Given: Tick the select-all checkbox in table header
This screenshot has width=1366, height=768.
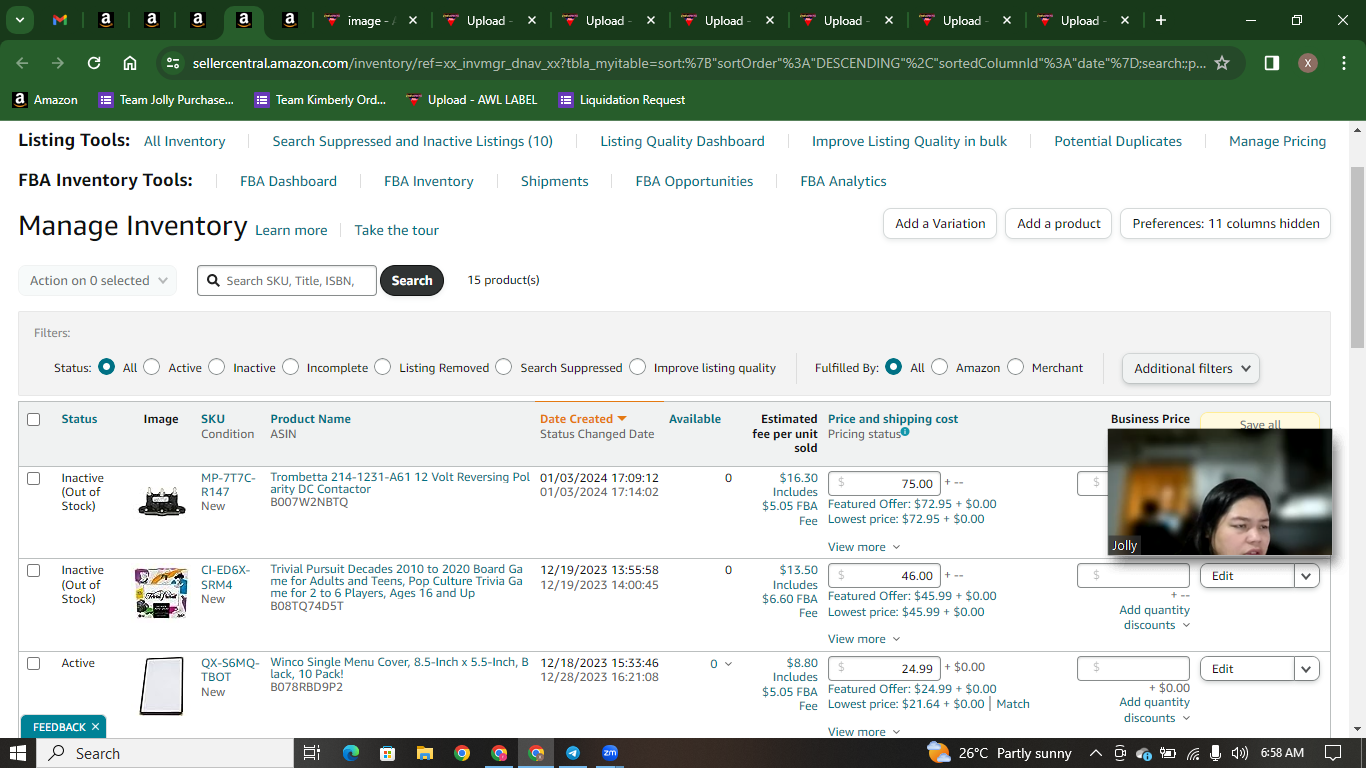Looking at the screenshot, I should (33, 419).
